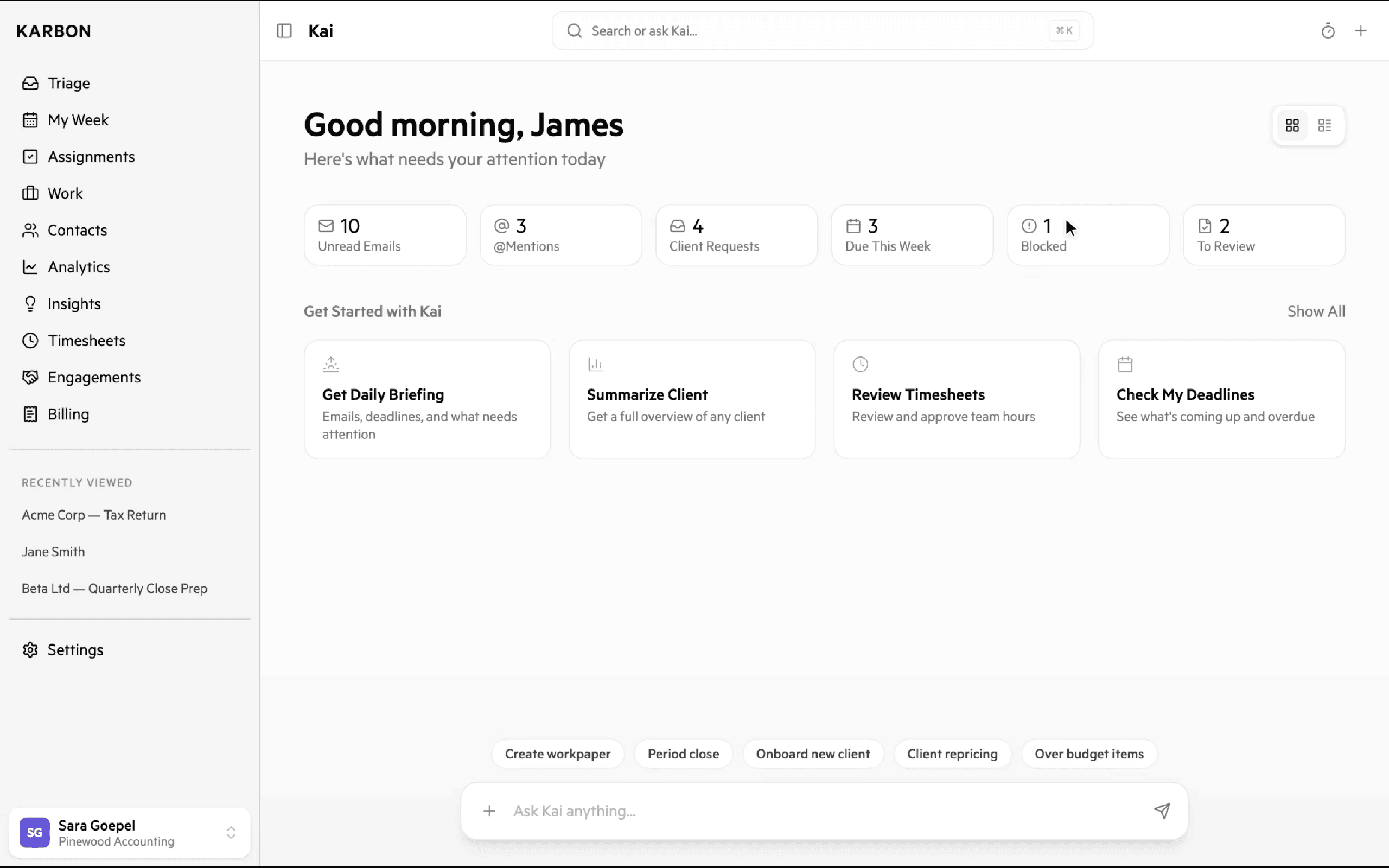Switch to list view layout
The height and width of the screenshot is (868, 1389).
(x=1325, y=125)
